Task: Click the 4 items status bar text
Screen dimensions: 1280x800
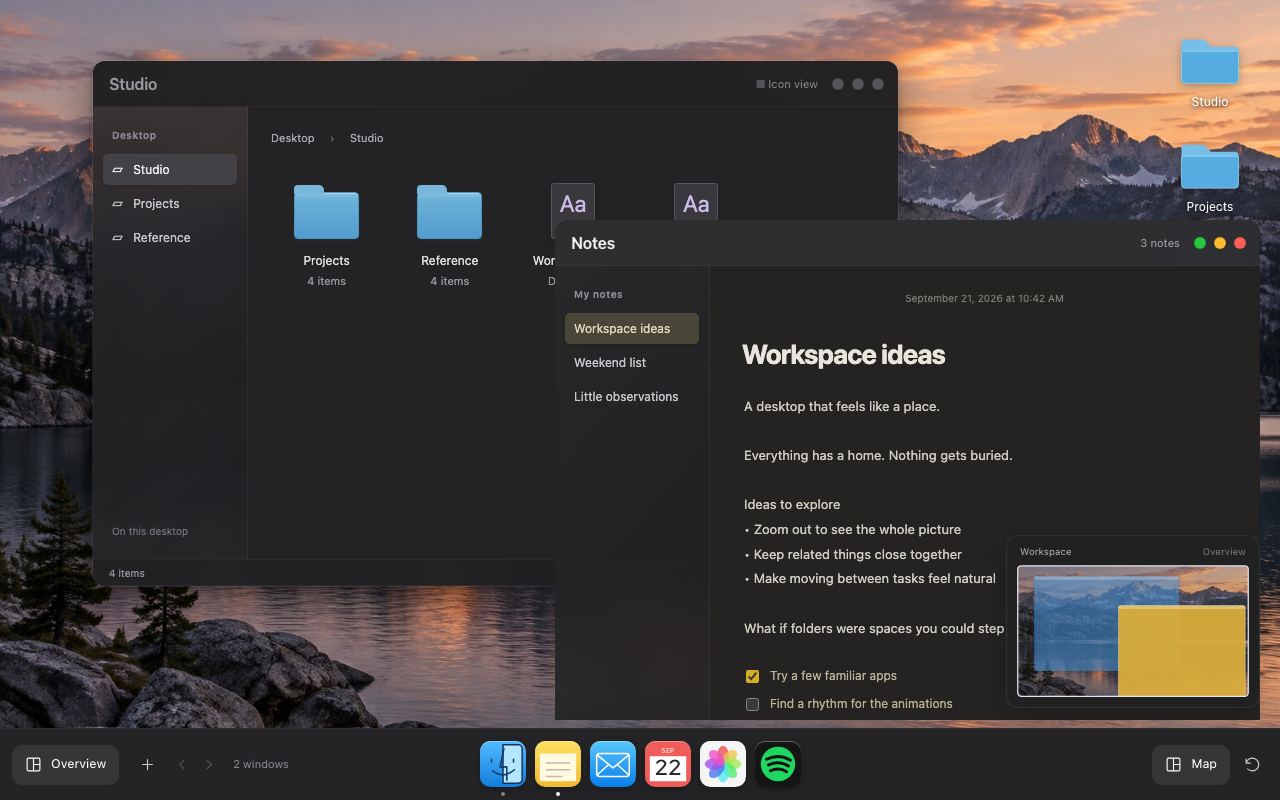Action: (x=127, y=573)
